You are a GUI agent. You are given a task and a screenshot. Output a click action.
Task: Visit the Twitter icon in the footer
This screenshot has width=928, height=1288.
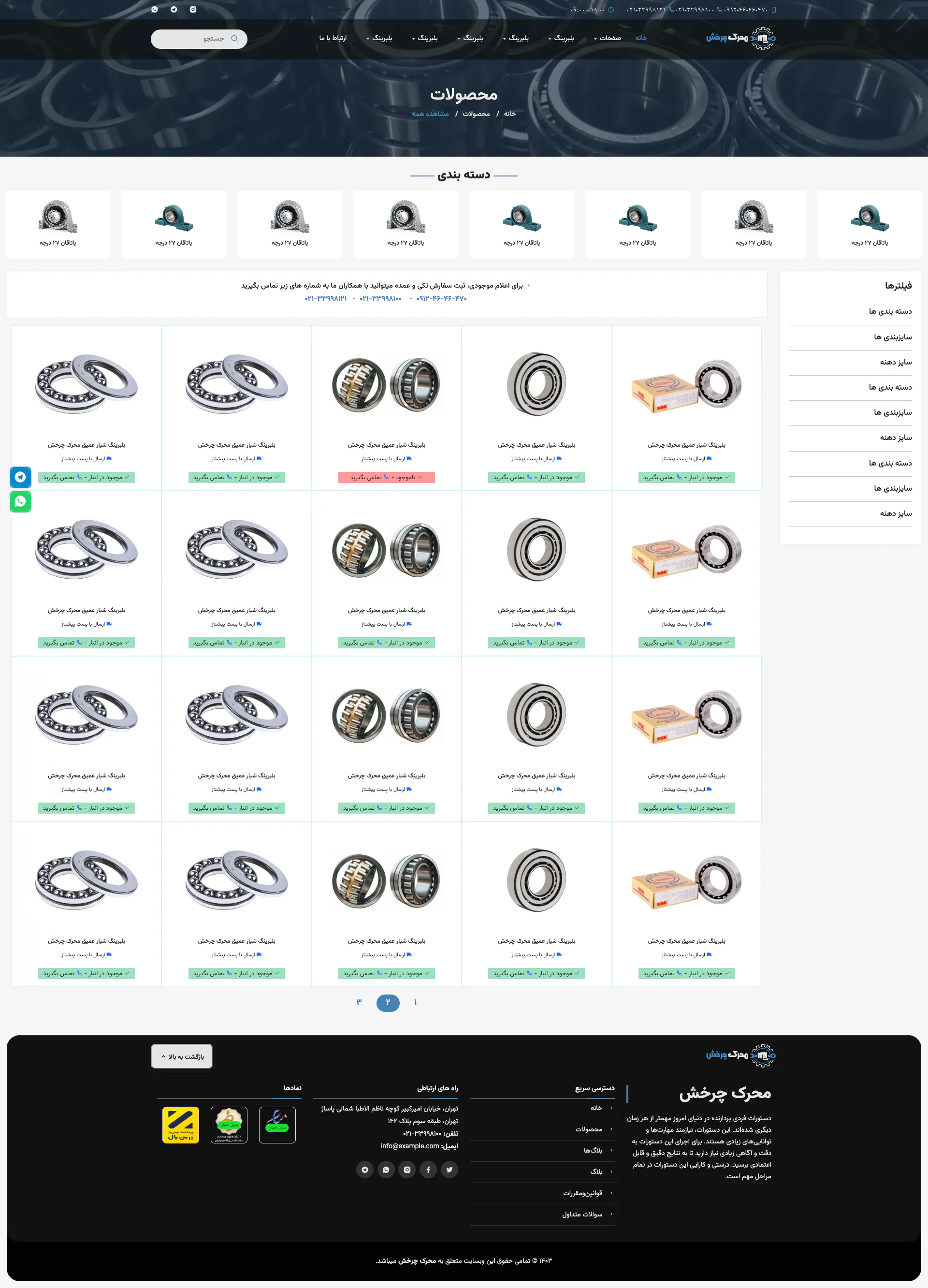(449, 1170)
